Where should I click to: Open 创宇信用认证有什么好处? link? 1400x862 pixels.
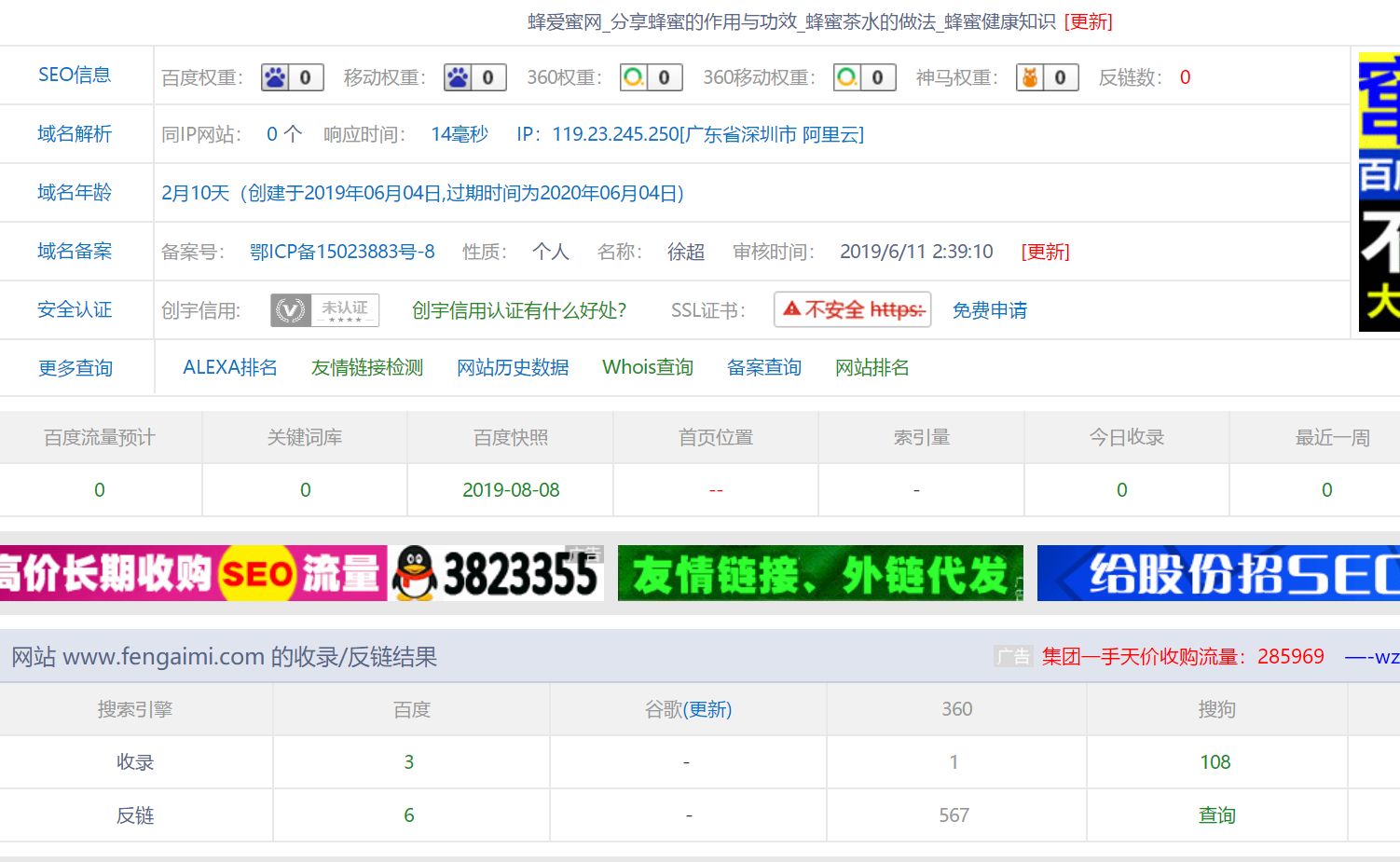519,310
